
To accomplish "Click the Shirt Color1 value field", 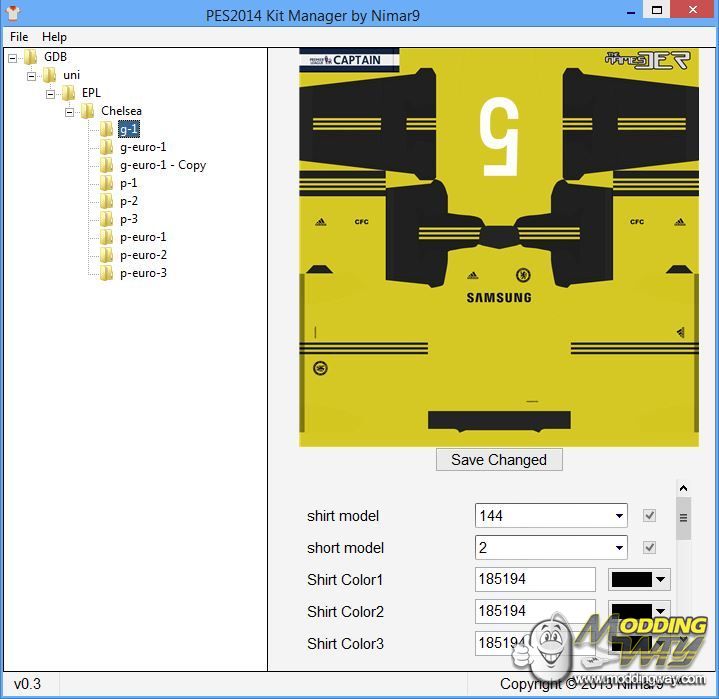I will coord(534,580).
